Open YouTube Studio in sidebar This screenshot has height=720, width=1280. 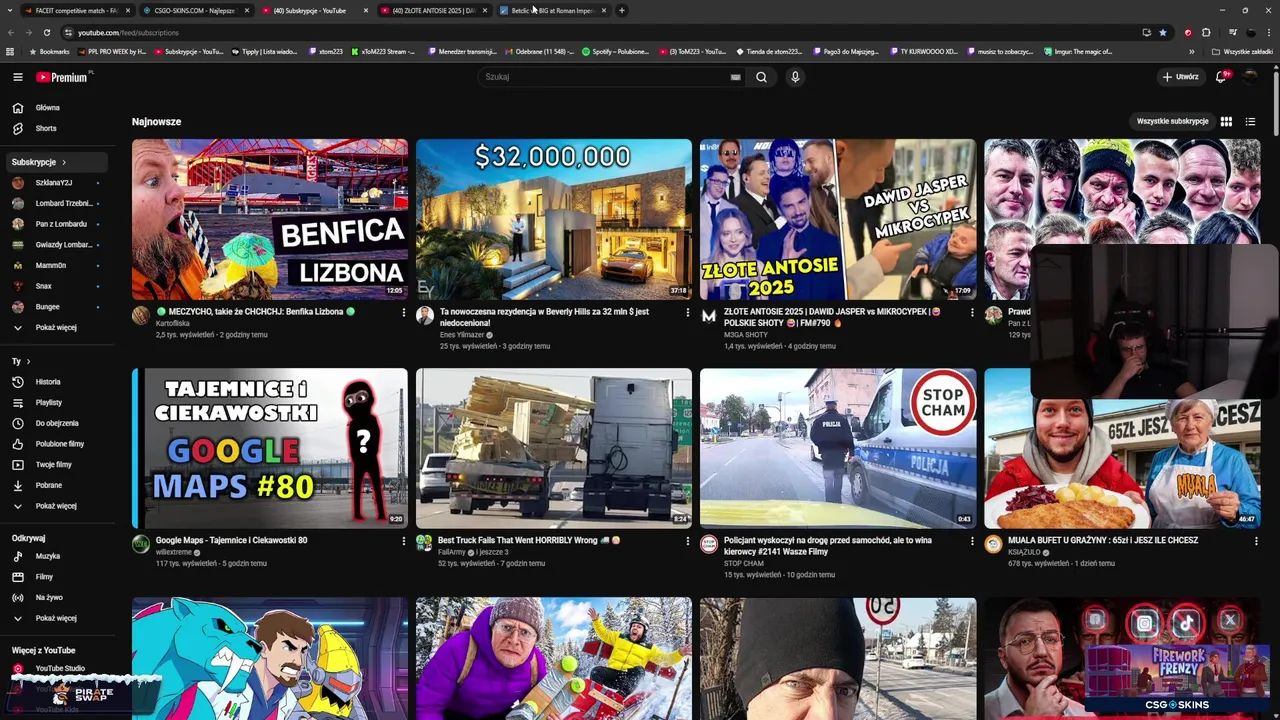(59, 668)
